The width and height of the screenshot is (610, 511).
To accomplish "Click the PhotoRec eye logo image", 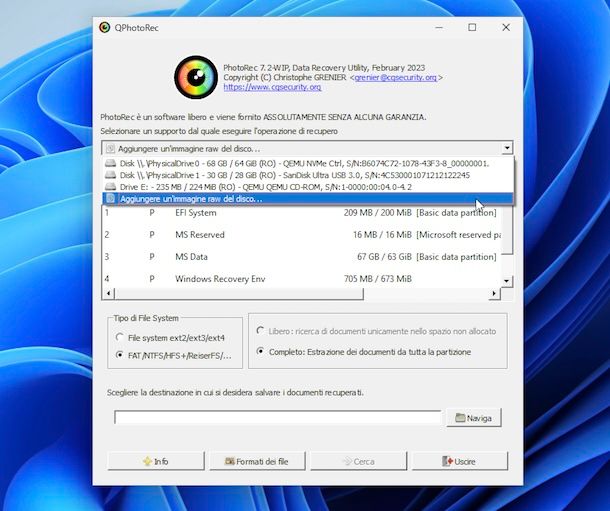I will 196,77.
